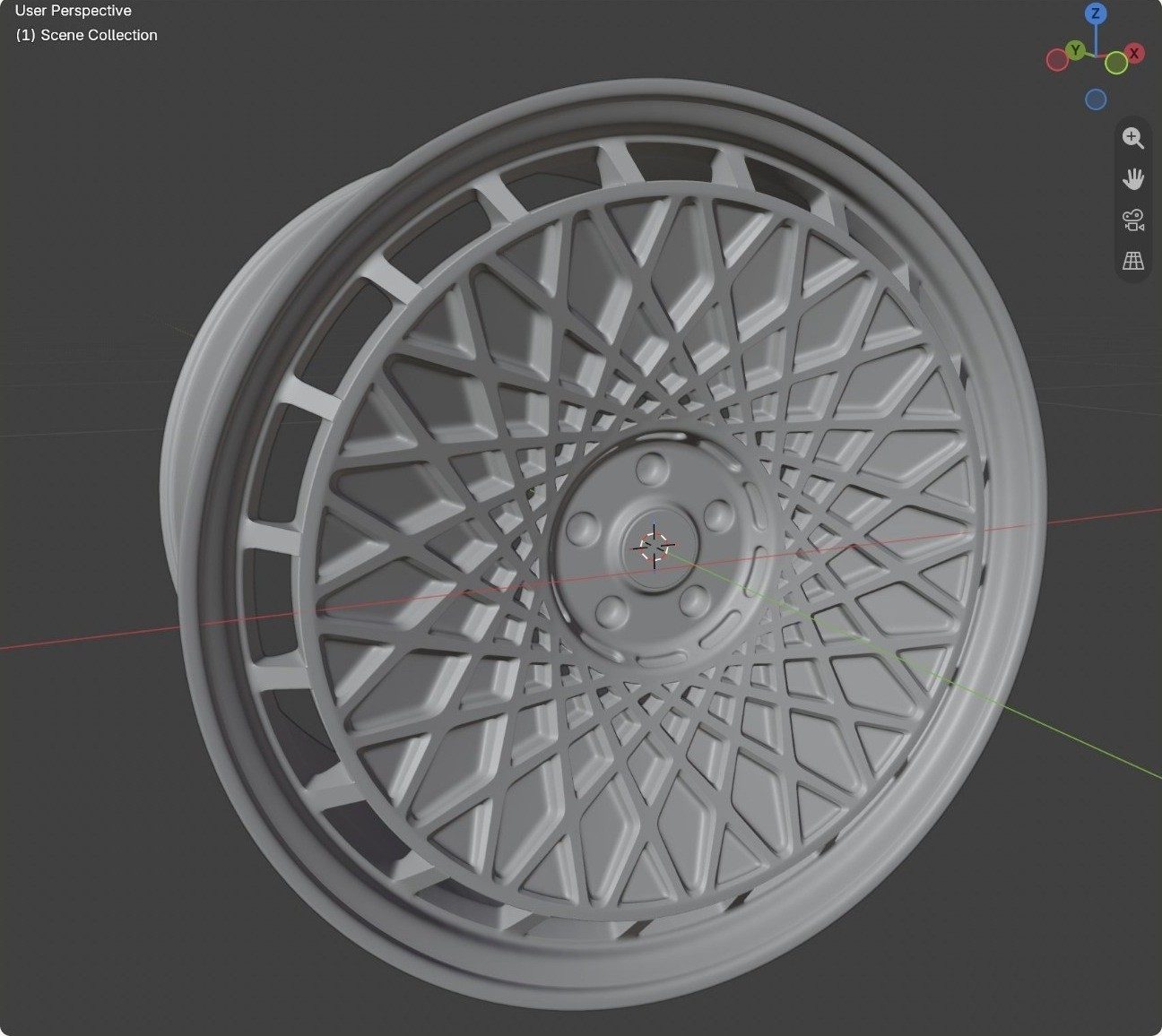Image resolution: width=1162 pixels, height=1036 pixels.
Task: Click the negative Y green circle on the gizmo
Action: [x=1115, y=63]
